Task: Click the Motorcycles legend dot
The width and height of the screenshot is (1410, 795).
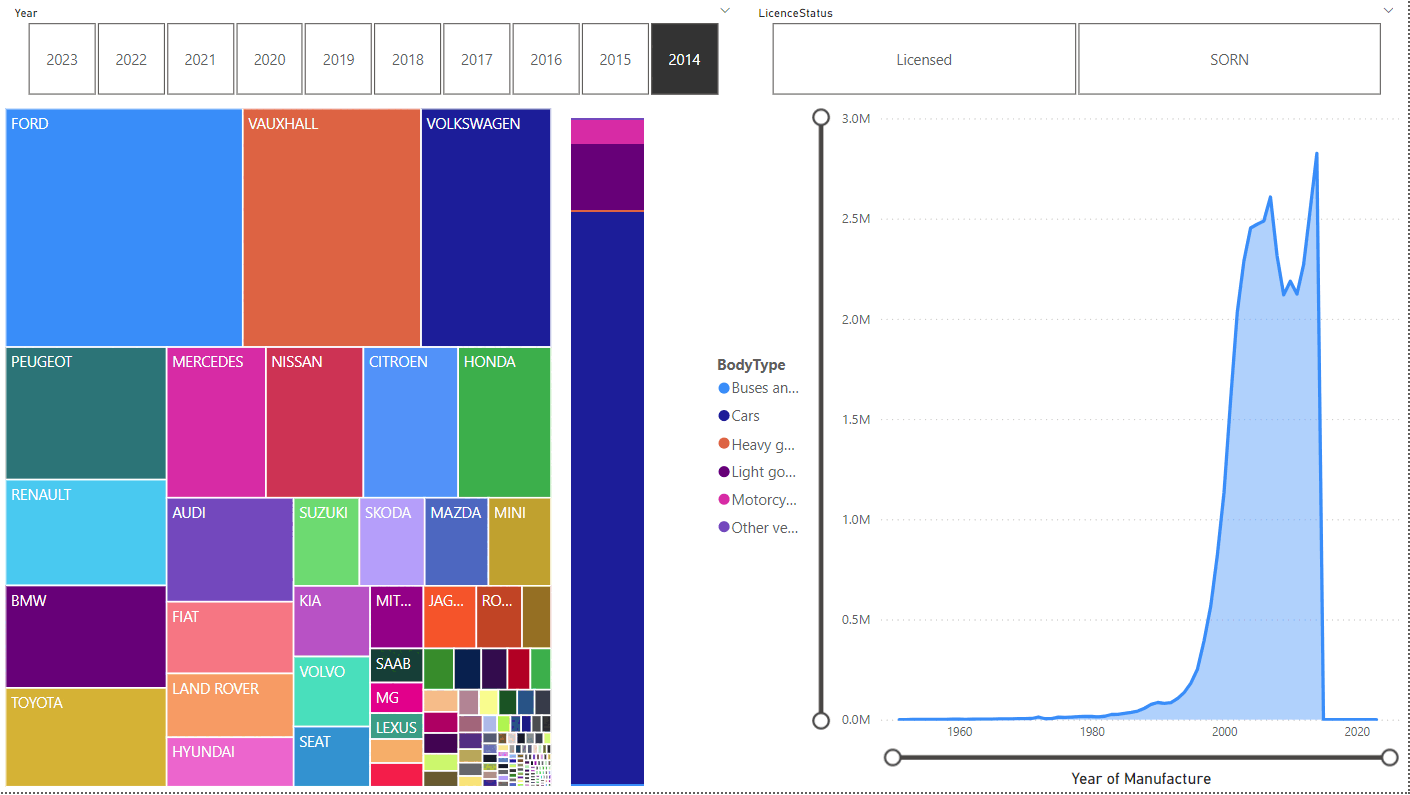Action: 724,500
